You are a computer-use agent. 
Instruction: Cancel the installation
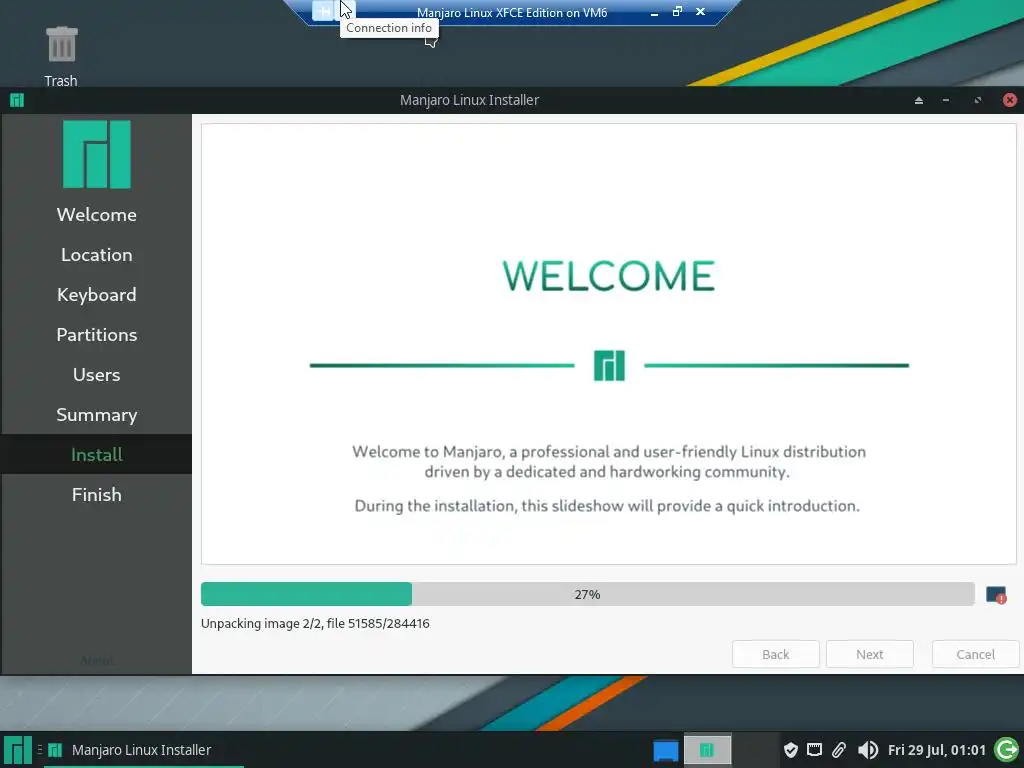coord(975,654)
